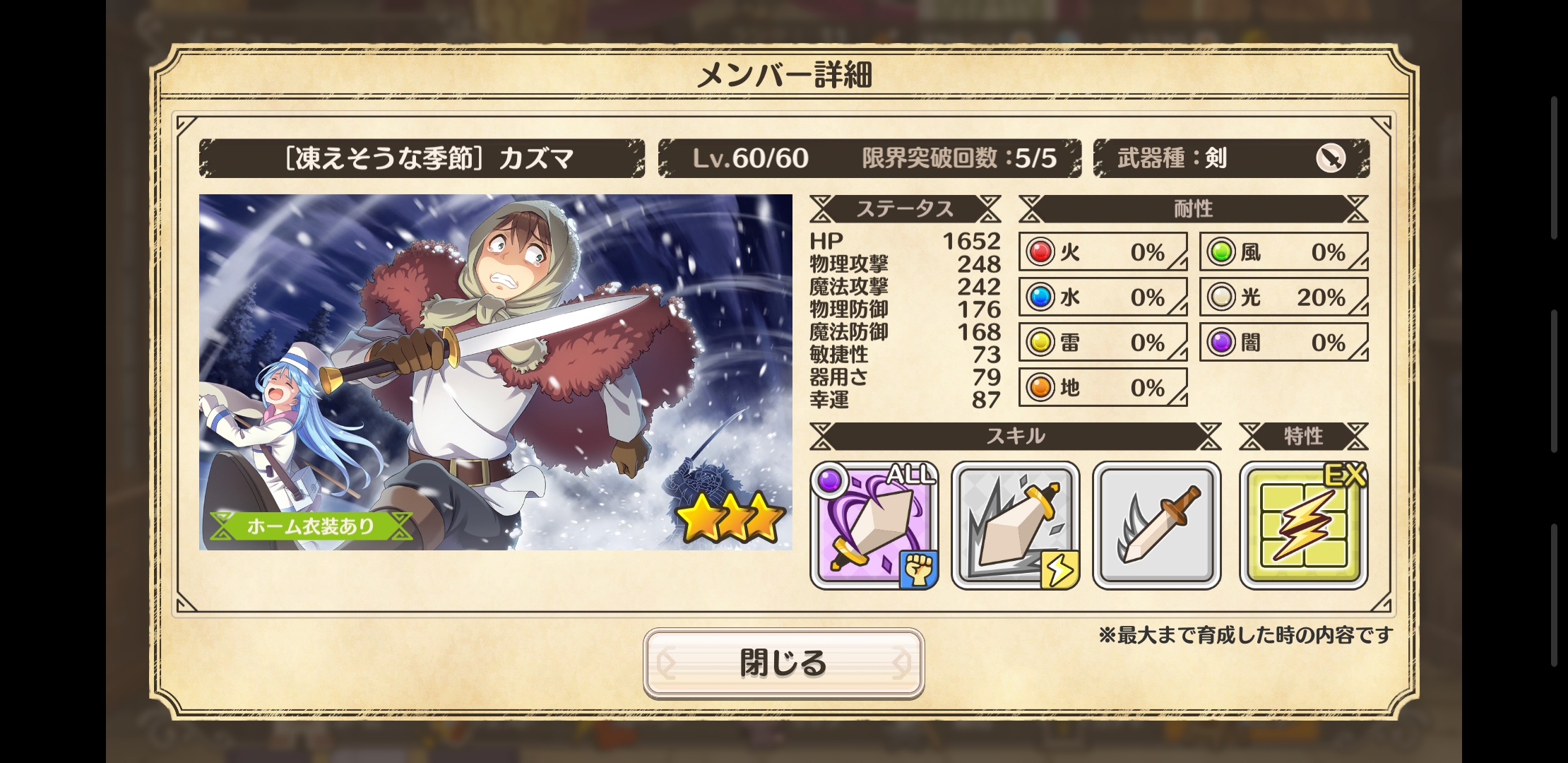The image size is (1568, 763).
Task: Tap the wind resistance green orb
Action: 1221,252
